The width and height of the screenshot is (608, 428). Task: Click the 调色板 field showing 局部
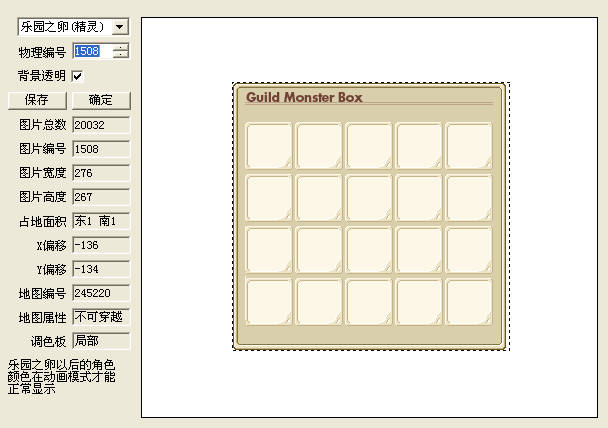coord(101,341)
